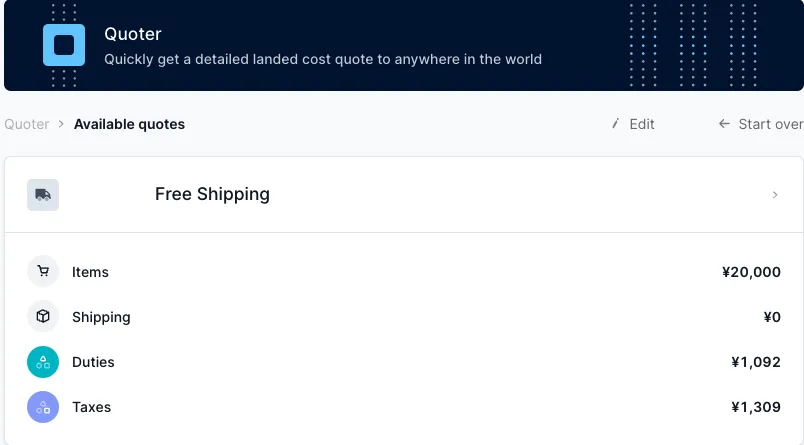Click the shipping truck icon

[43, 195]
